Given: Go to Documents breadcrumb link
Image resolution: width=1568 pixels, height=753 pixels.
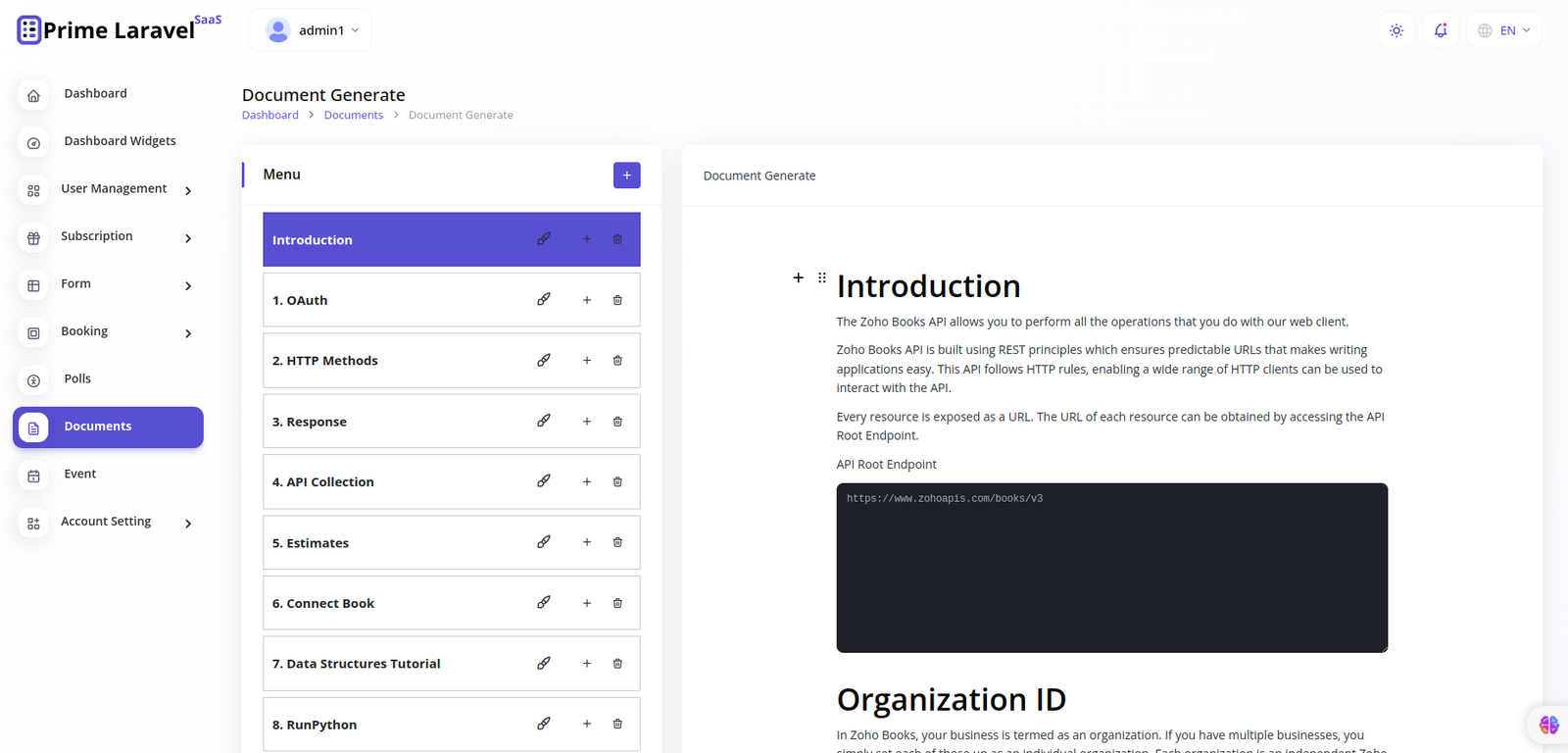Looking at the screenshot, I should [354, 115].
